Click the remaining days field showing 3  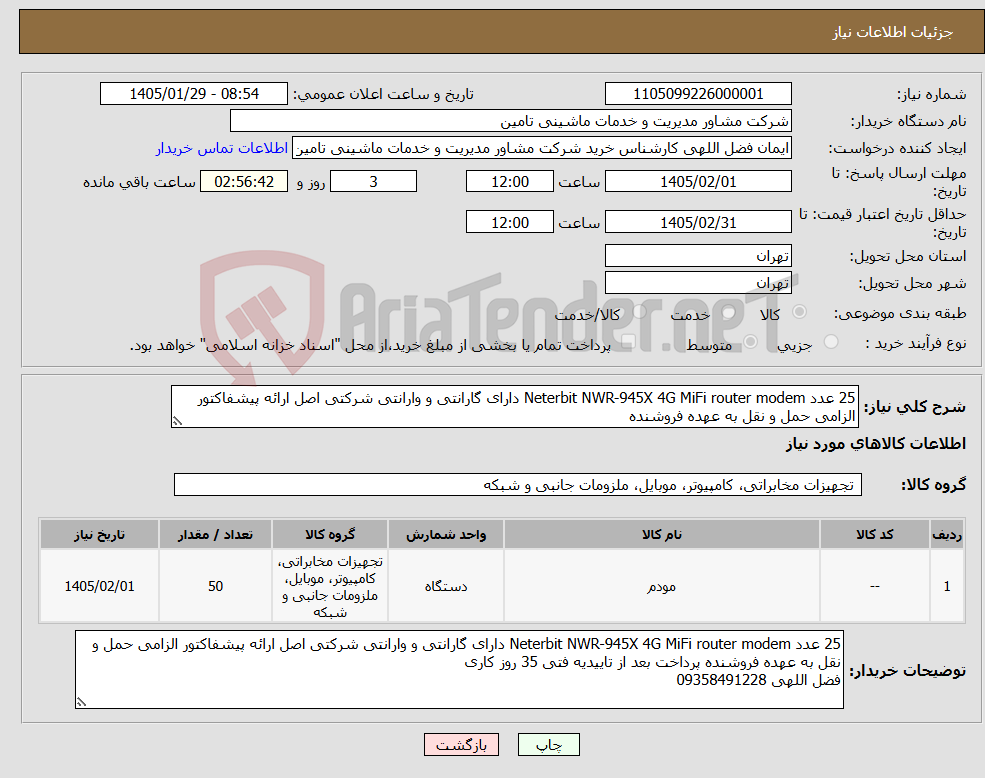373,182
